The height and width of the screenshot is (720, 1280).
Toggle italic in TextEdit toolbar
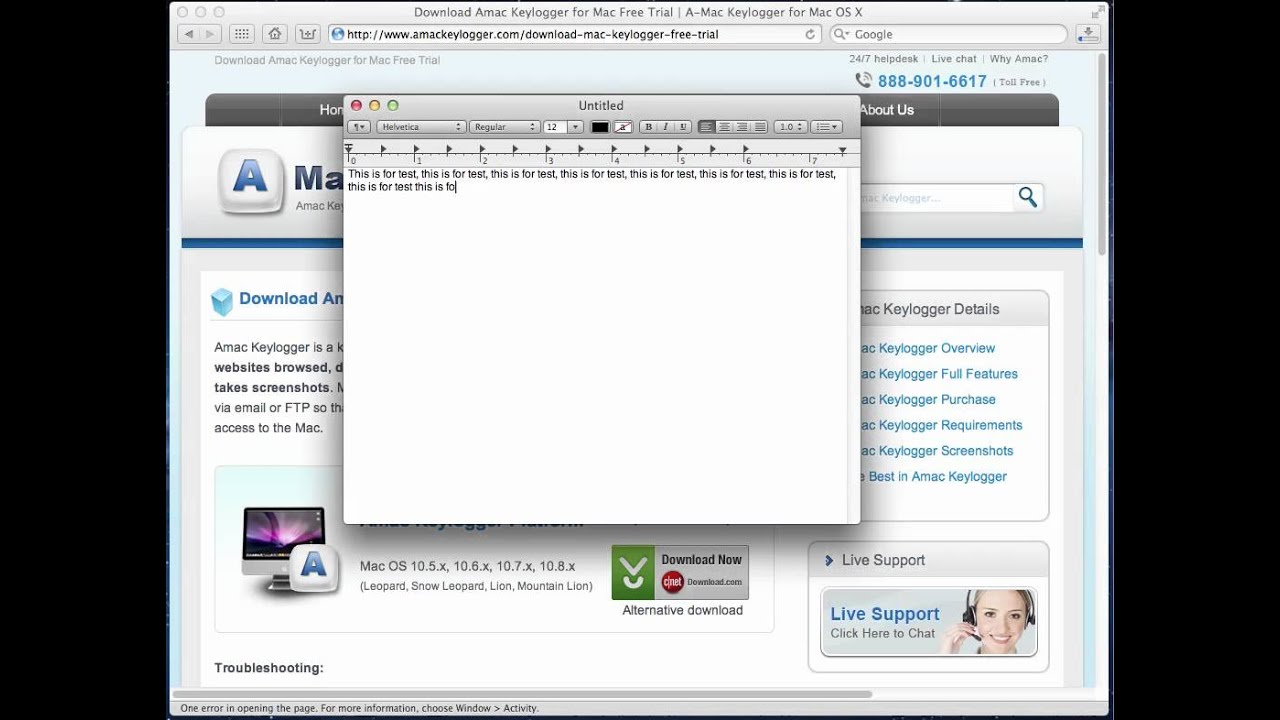[665, 127]
